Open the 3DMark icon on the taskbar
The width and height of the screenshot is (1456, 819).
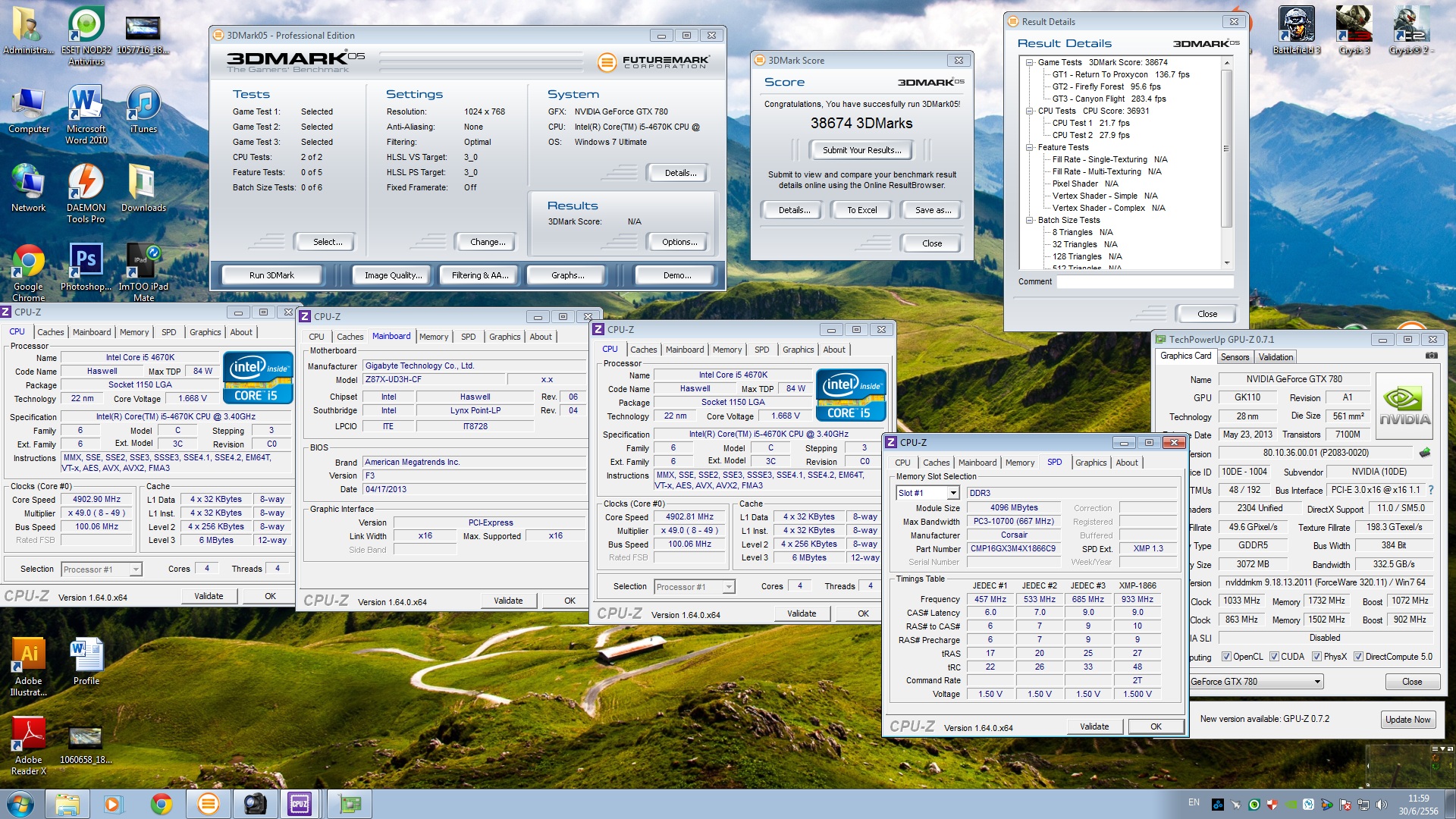tap(208, 804)
